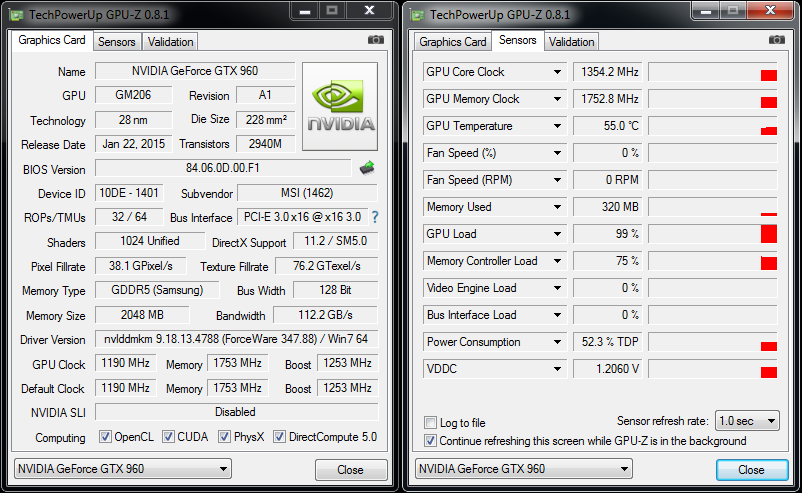The height and width of the screenshot is (493, 802).
Task: Minimize the right GPU-Z window
Action: 706,11
